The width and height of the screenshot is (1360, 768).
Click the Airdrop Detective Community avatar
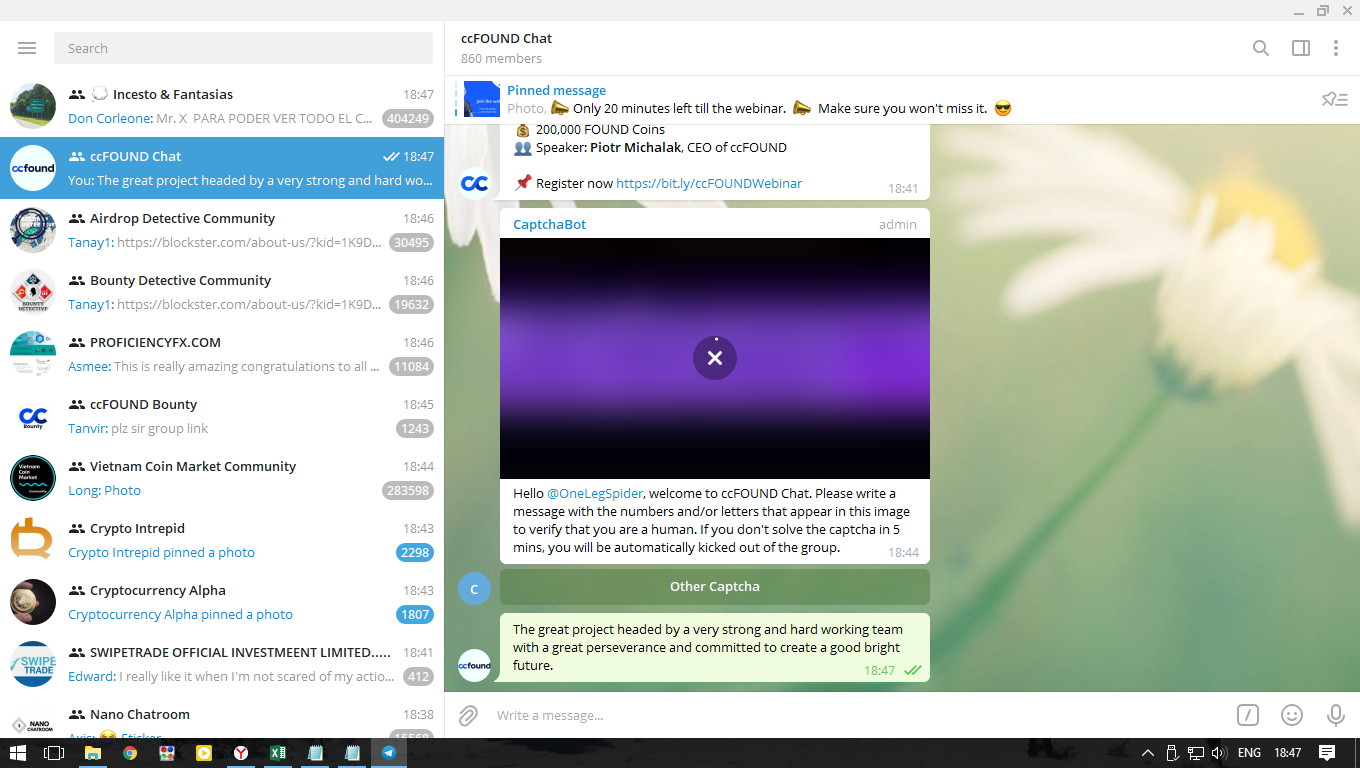point(33,231)
